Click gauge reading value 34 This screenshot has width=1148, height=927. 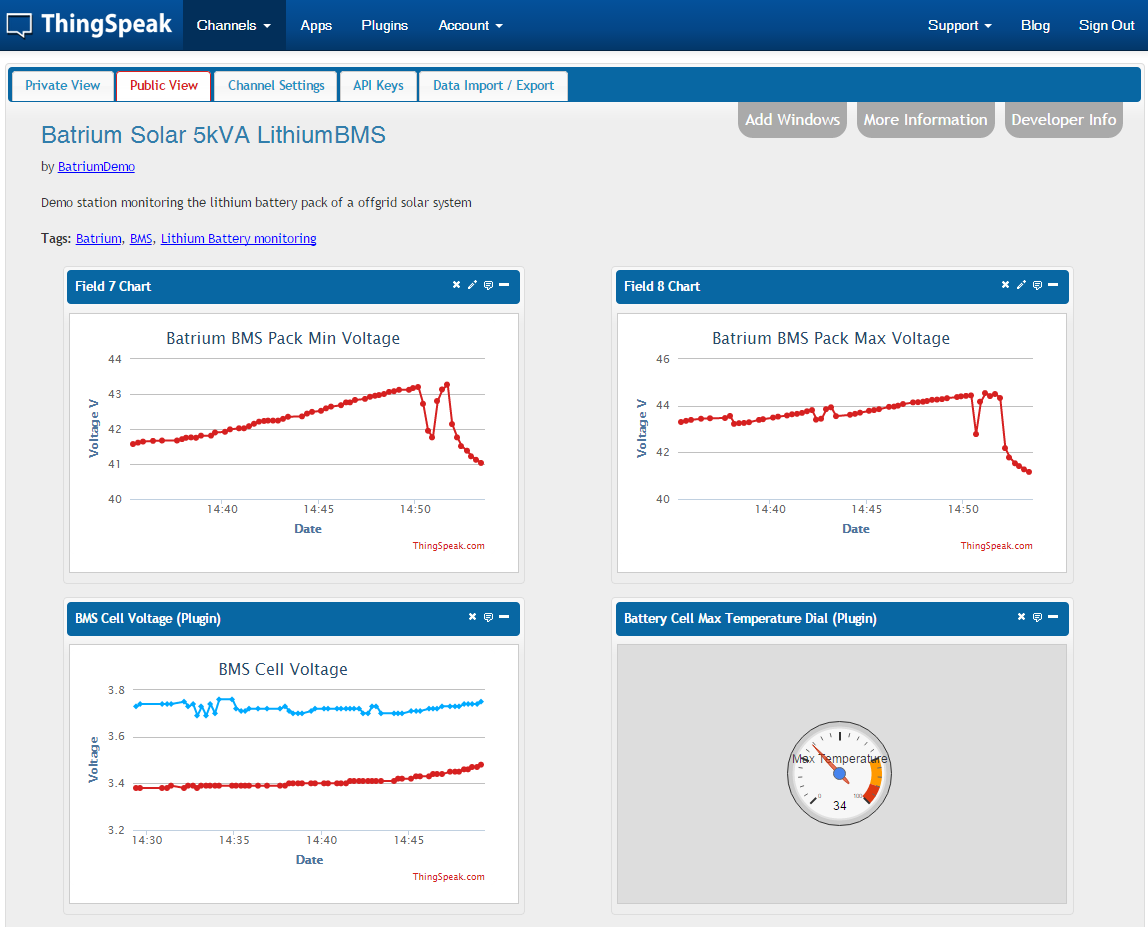(x=840, y=805)
